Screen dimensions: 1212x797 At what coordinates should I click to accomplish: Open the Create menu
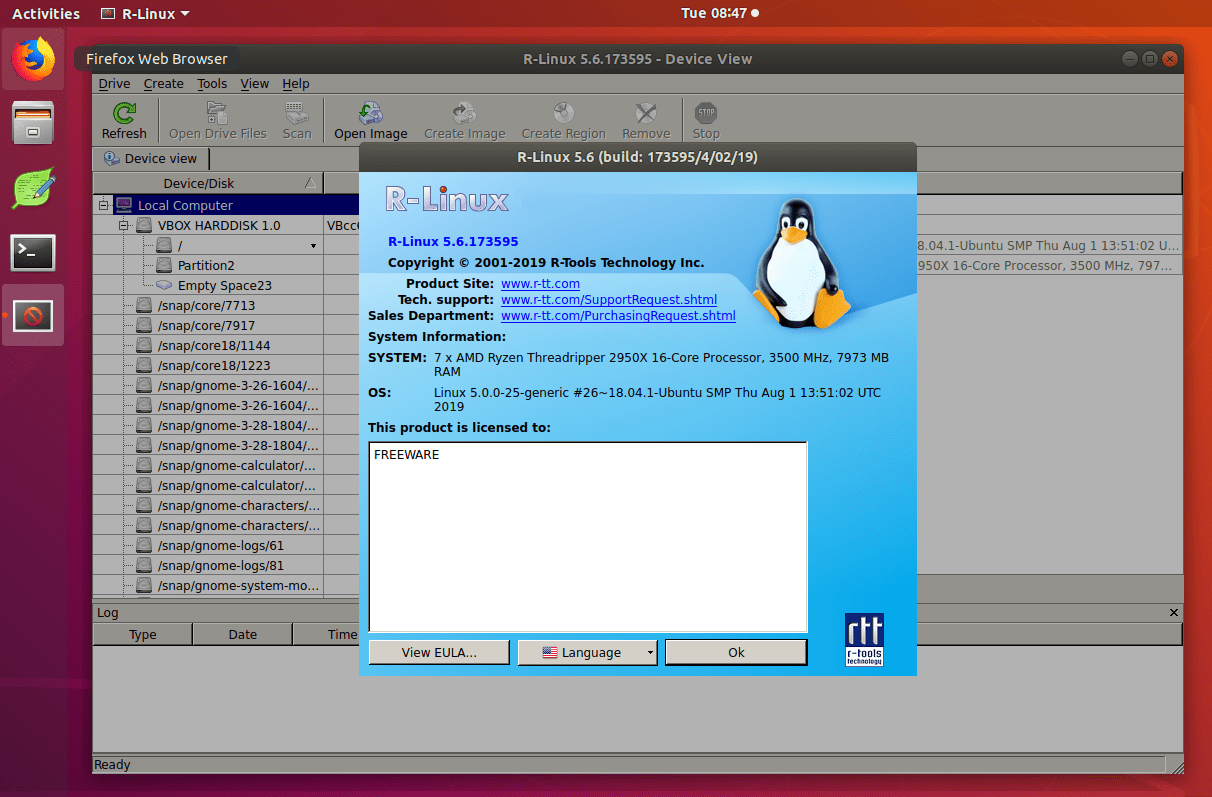[163, 84]
